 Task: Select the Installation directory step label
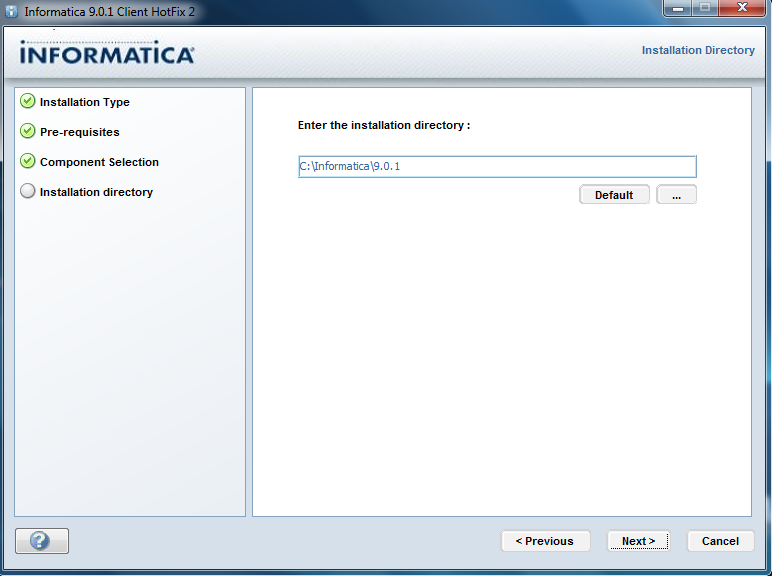tap(96, 192)
